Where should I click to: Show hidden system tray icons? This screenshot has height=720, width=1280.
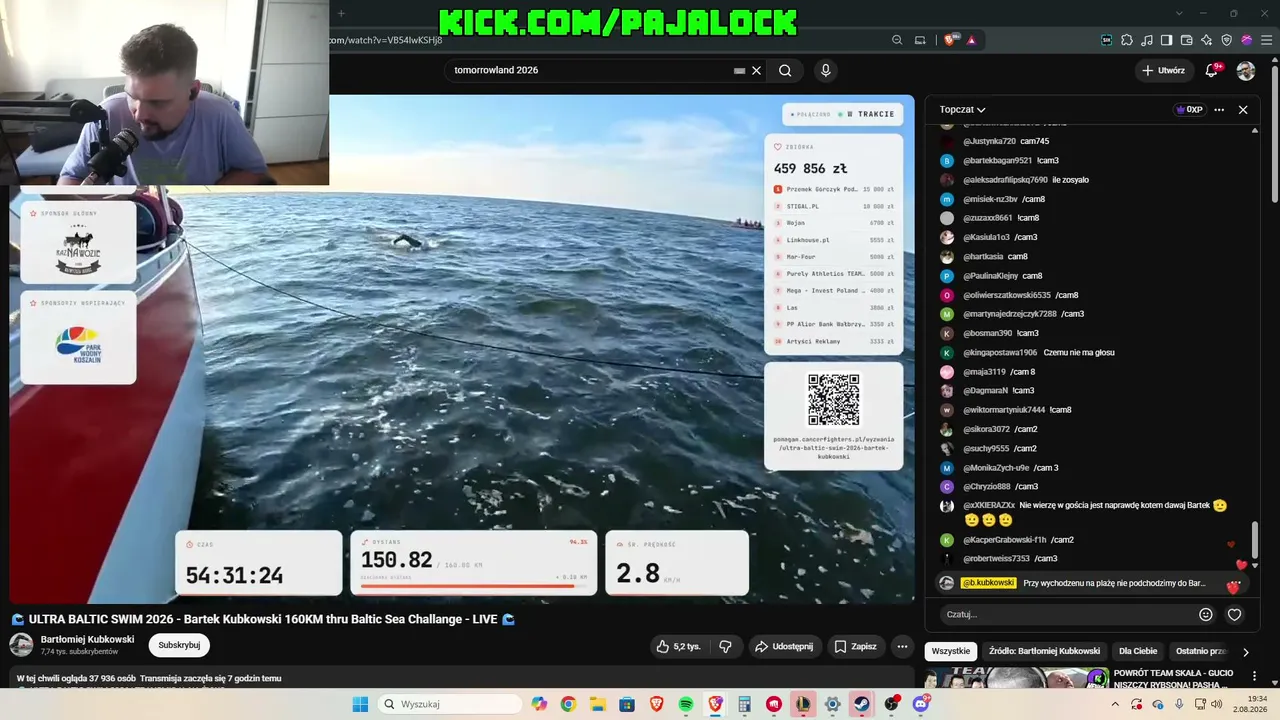pos(1115,704)
